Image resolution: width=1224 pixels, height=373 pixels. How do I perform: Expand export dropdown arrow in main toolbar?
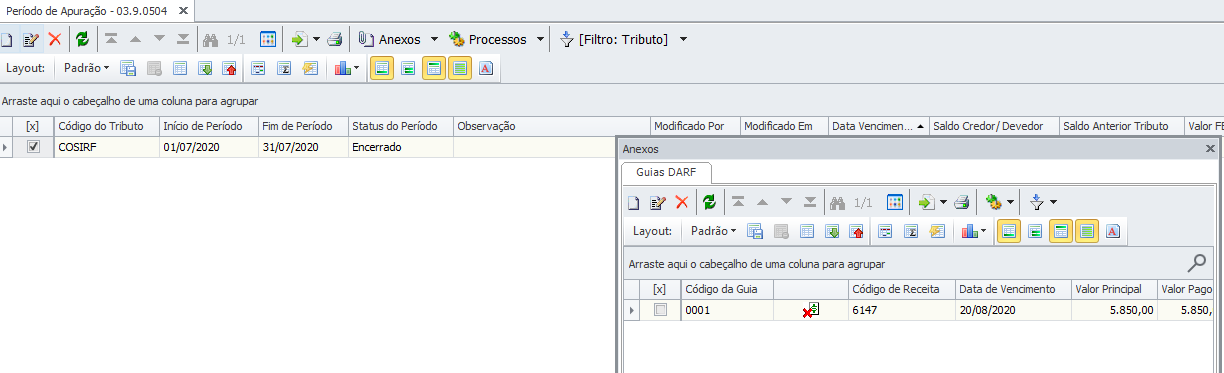click(x=316, y=40)
